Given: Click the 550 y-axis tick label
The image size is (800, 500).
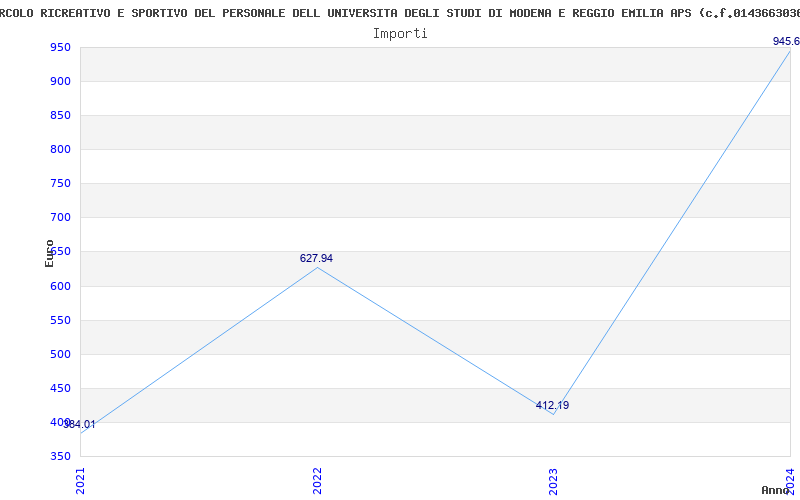Looking at the screenshot, I should pyautogui.click(x=60, y=320).
